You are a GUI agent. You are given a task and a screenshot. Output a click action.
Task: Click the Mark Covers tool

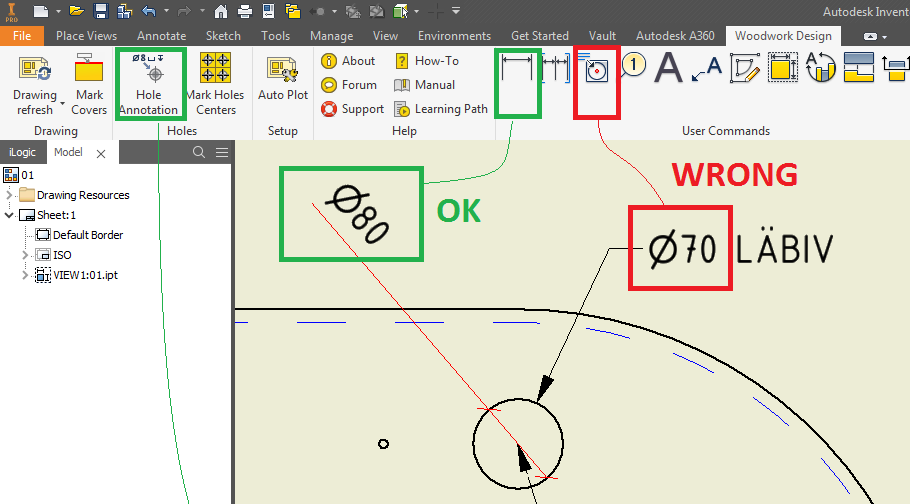[89, 85]
